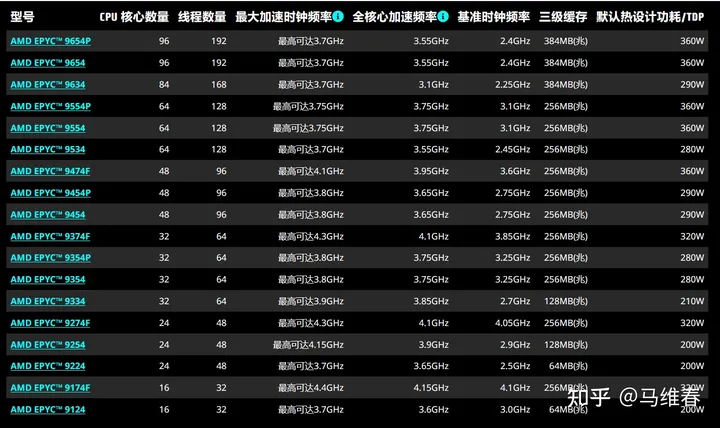Select the 4.15GHz all-core boost value
This screenshot has width=720, height=428.
[431, 388]
